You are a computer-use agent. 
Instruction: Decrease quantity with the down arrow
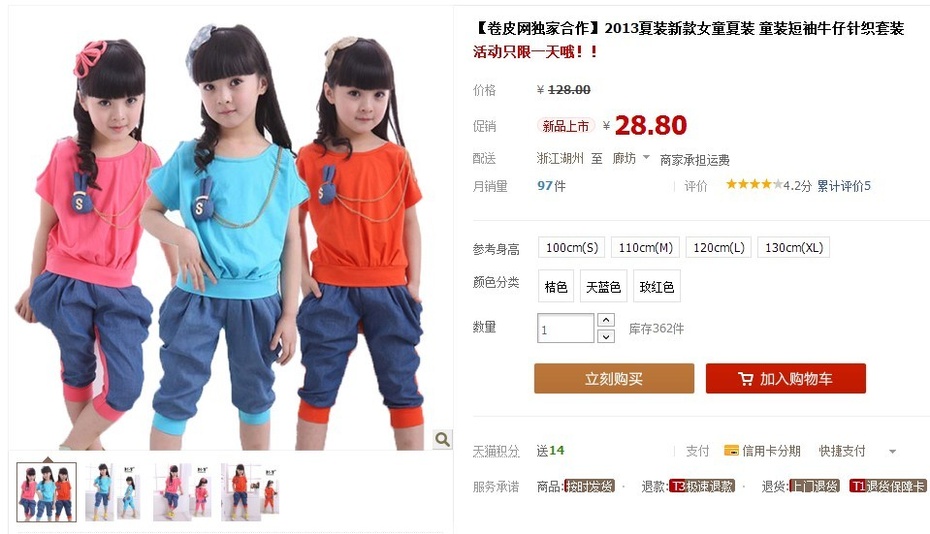[x=606, y=336]
